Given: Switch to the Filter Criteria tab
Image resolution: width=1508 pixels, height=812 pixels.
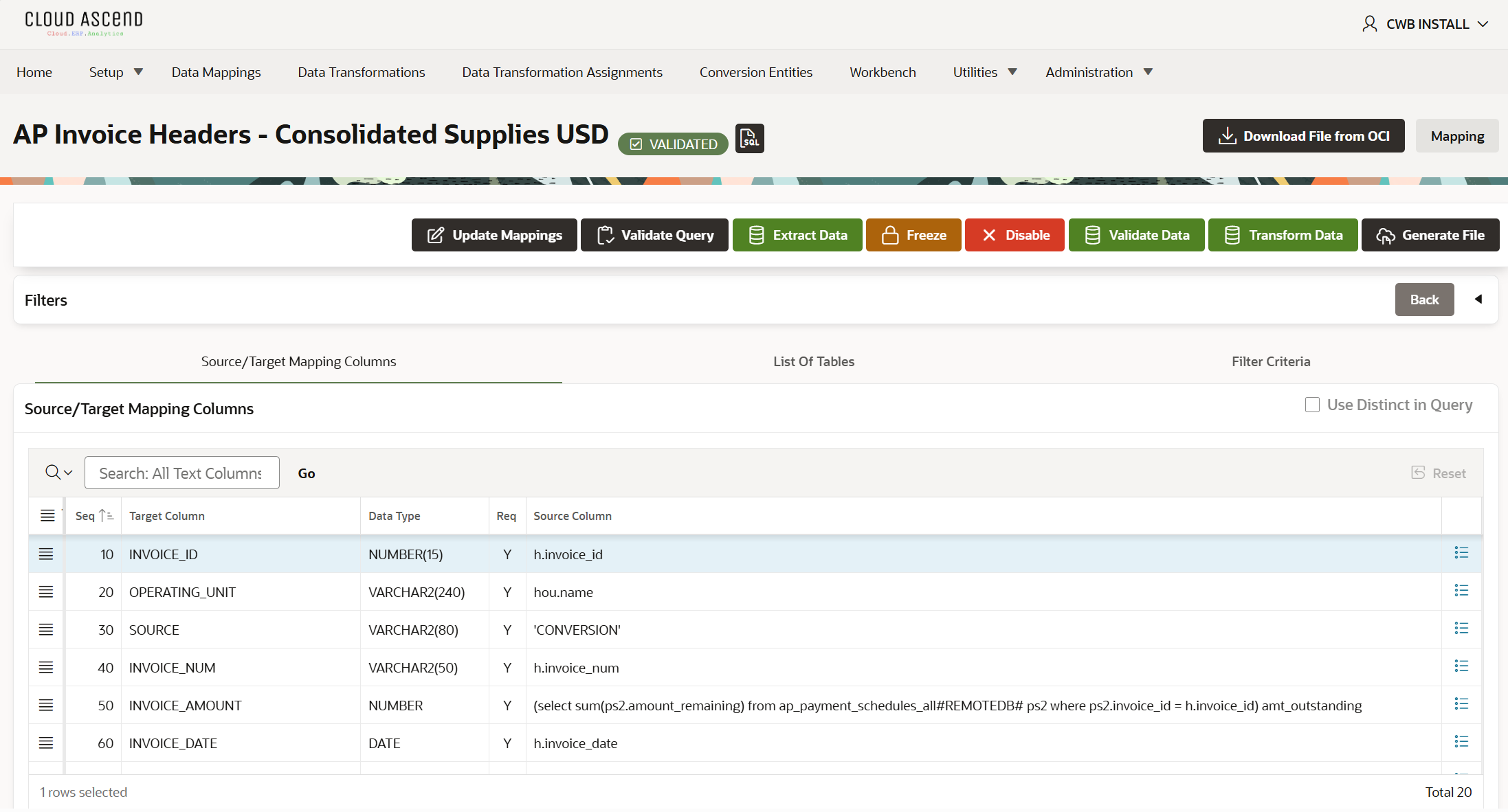Looking at the screenshot, I should point(1271,361).
